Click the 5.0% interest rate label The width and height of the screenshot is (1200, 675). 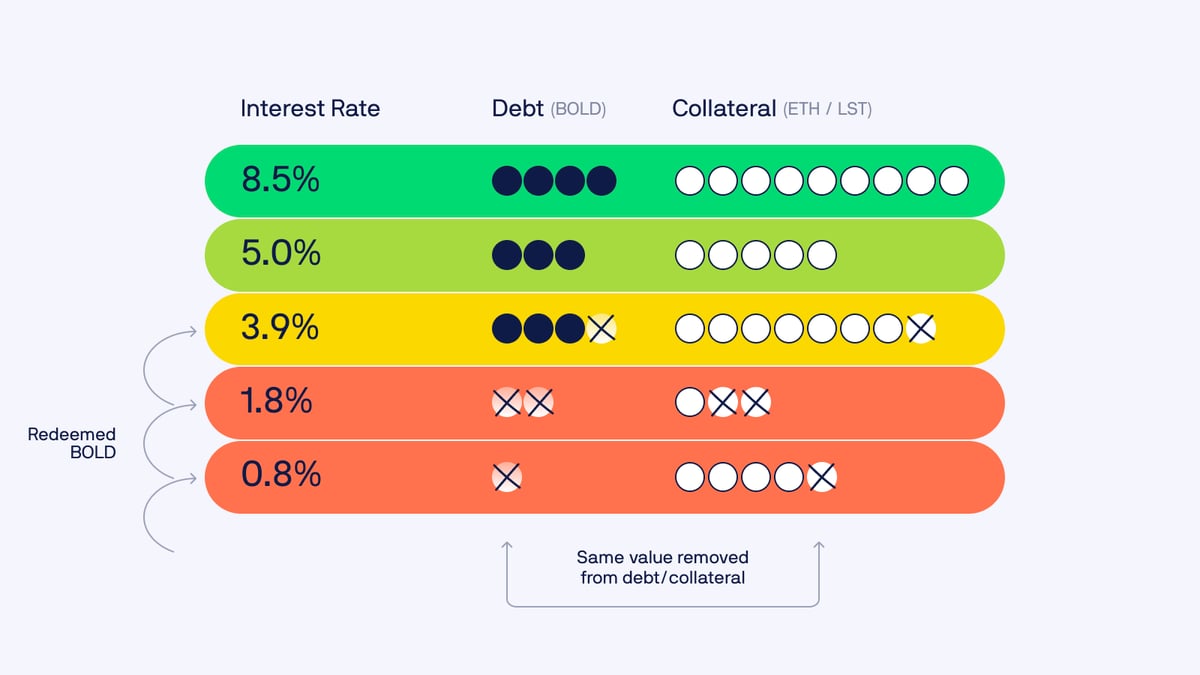[x=281, y=254]
